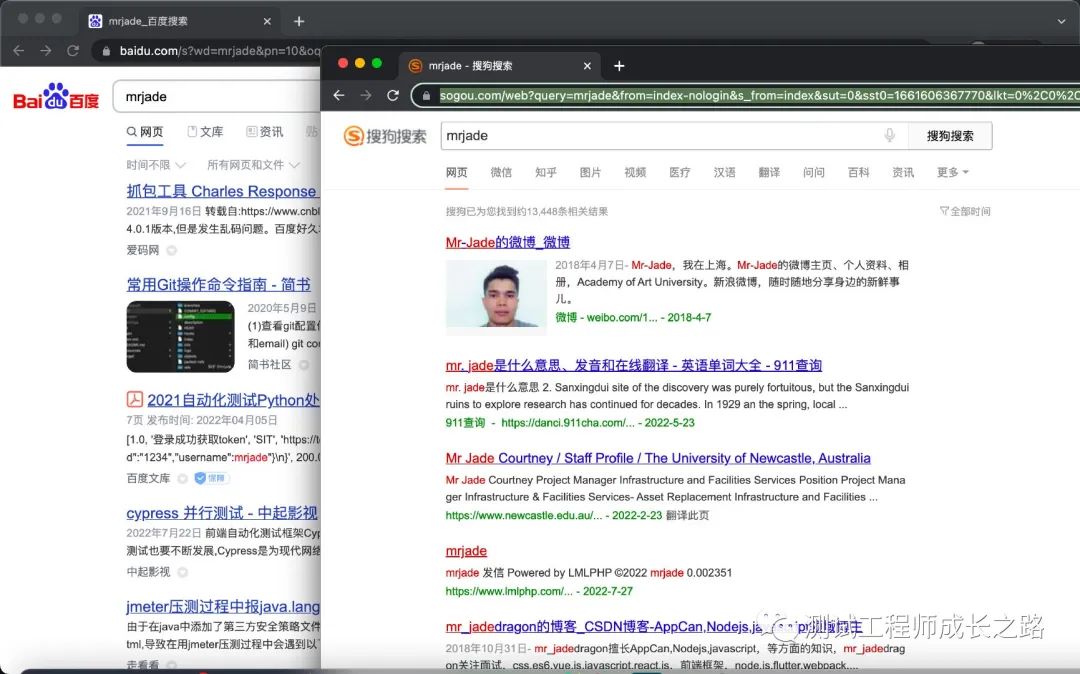Open the Mr-Jade的微博_微博 result
Viewport: 1080px width, 674px height.
(508, 242)
